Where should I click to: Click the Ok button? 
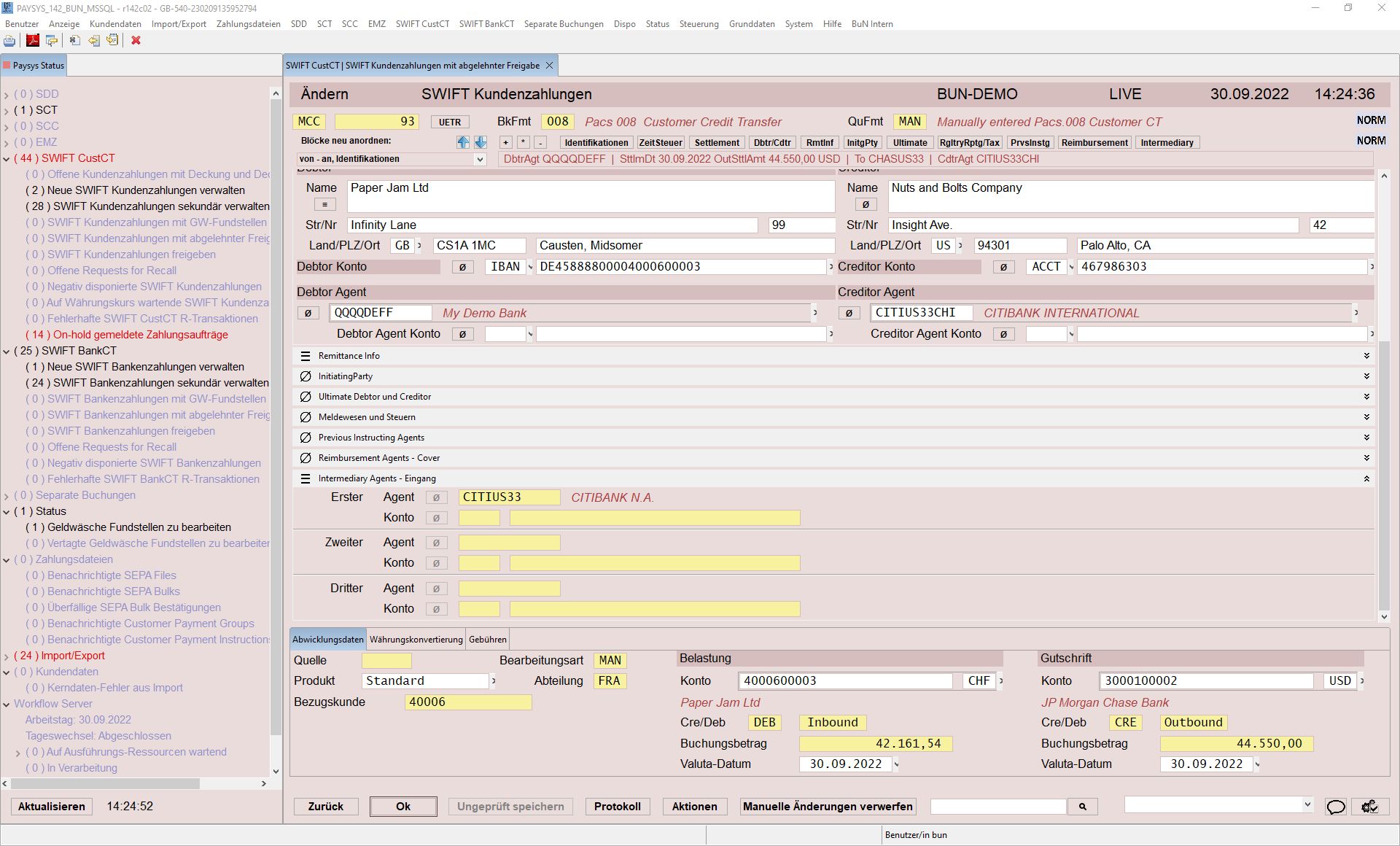403,806
